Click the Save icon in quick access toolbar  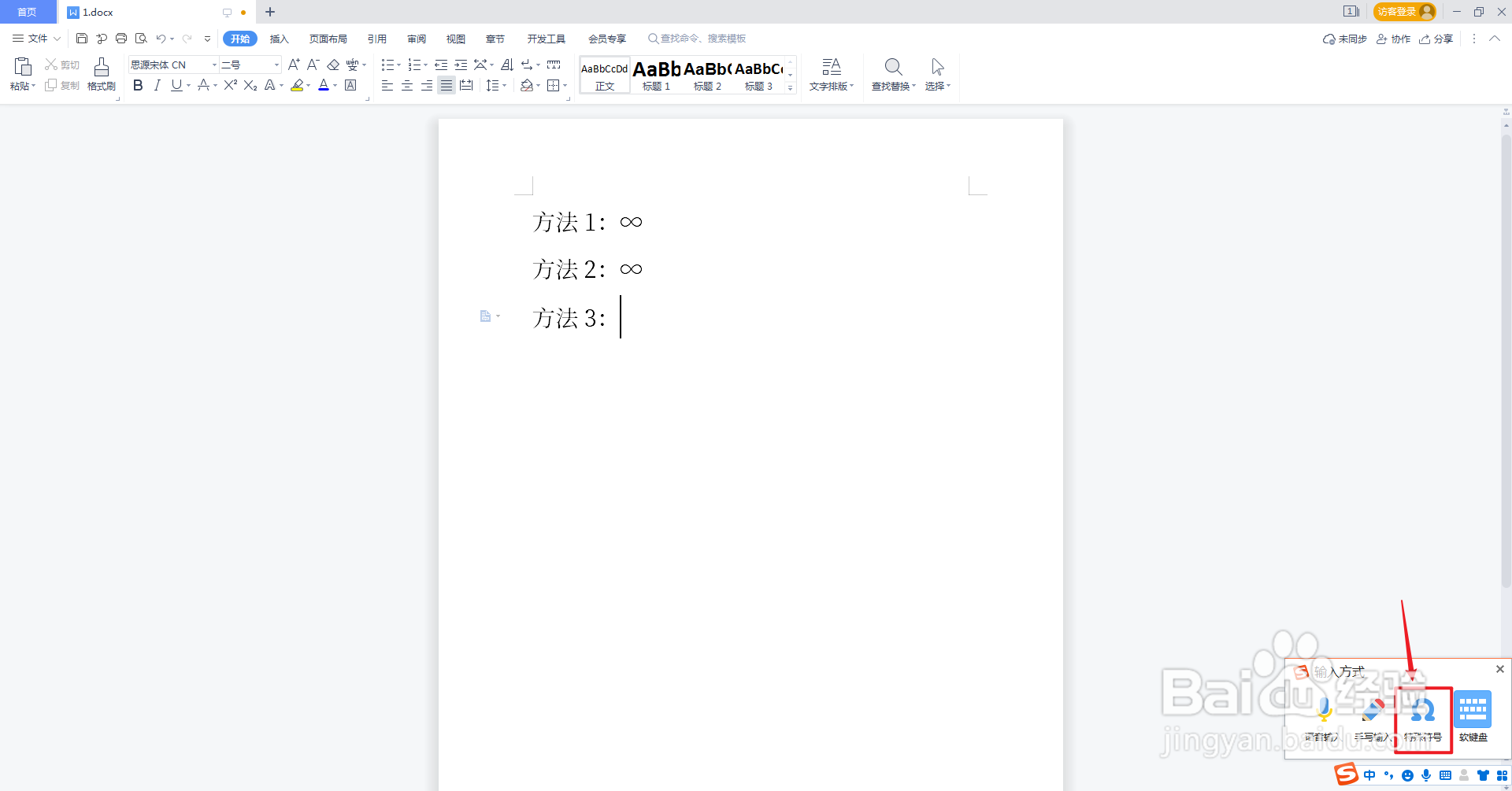coord(82,39)
